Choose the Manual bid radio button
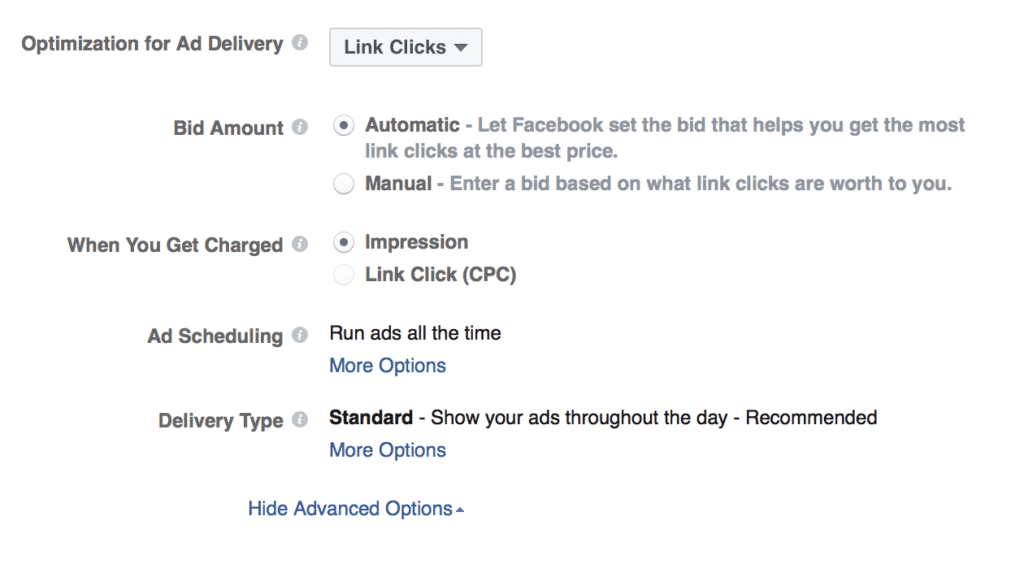The image size is (1024, 577). pyautogui.click(x=344, y=184)
